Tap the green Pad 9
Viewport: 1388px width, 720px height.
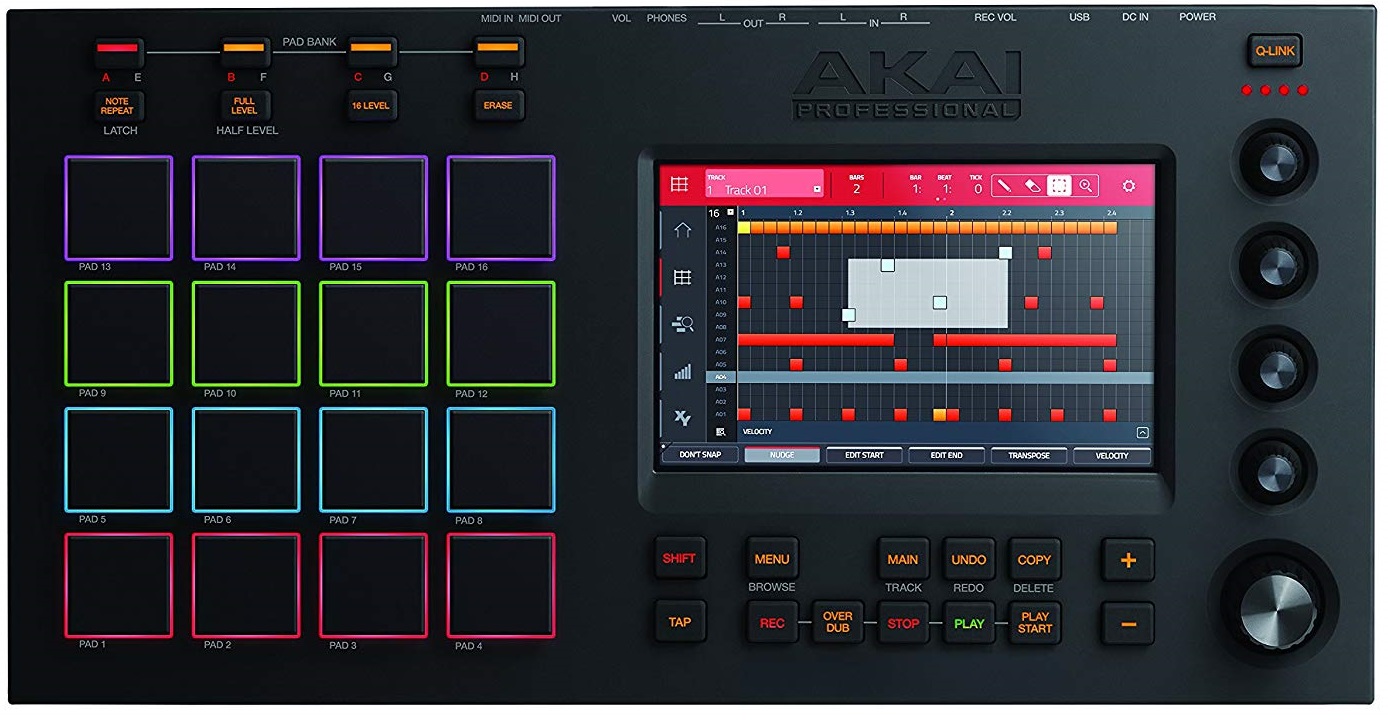tap(119, 334)
